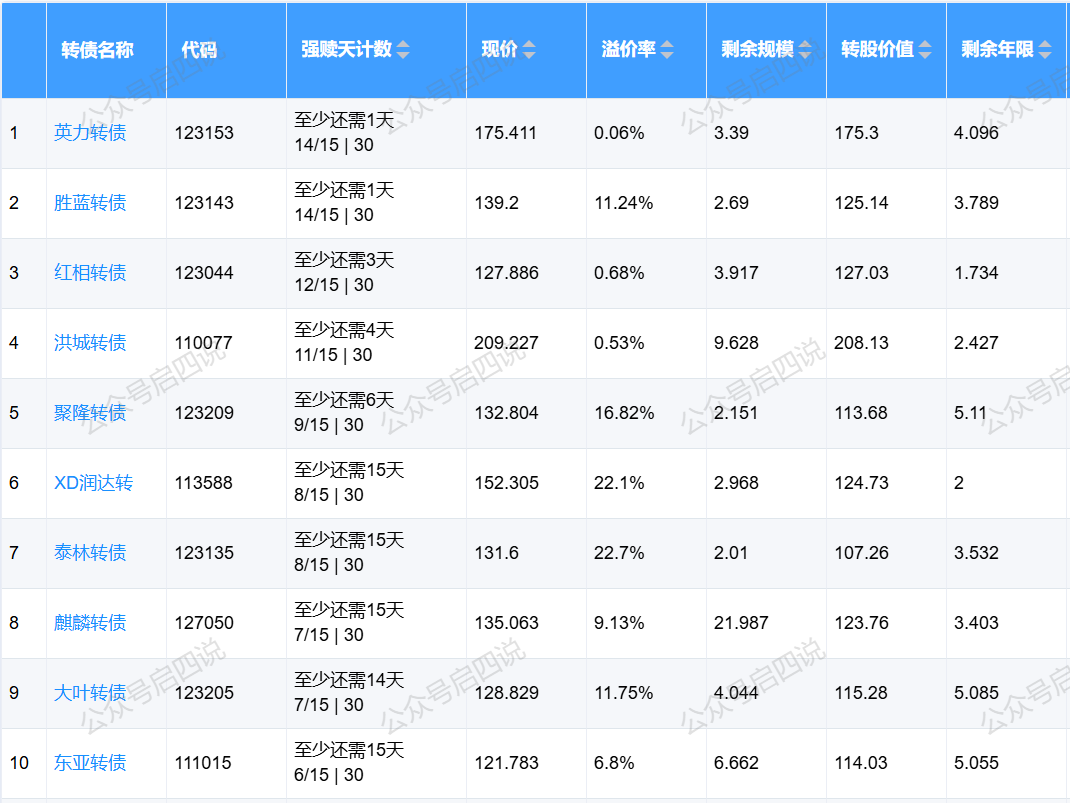Click the 东亚转债 link
Viewport: 1070px width, 803px height.
tap(90, 763)
